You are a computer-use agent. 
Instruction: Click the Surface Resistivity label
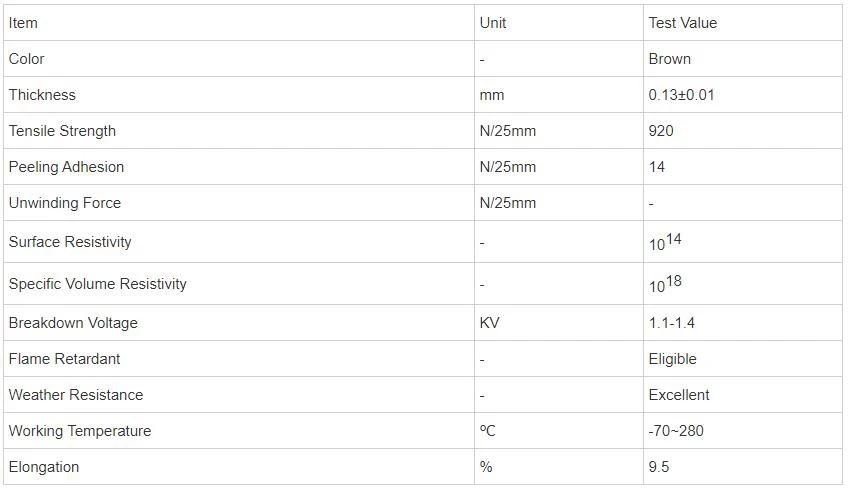point(70,242)
